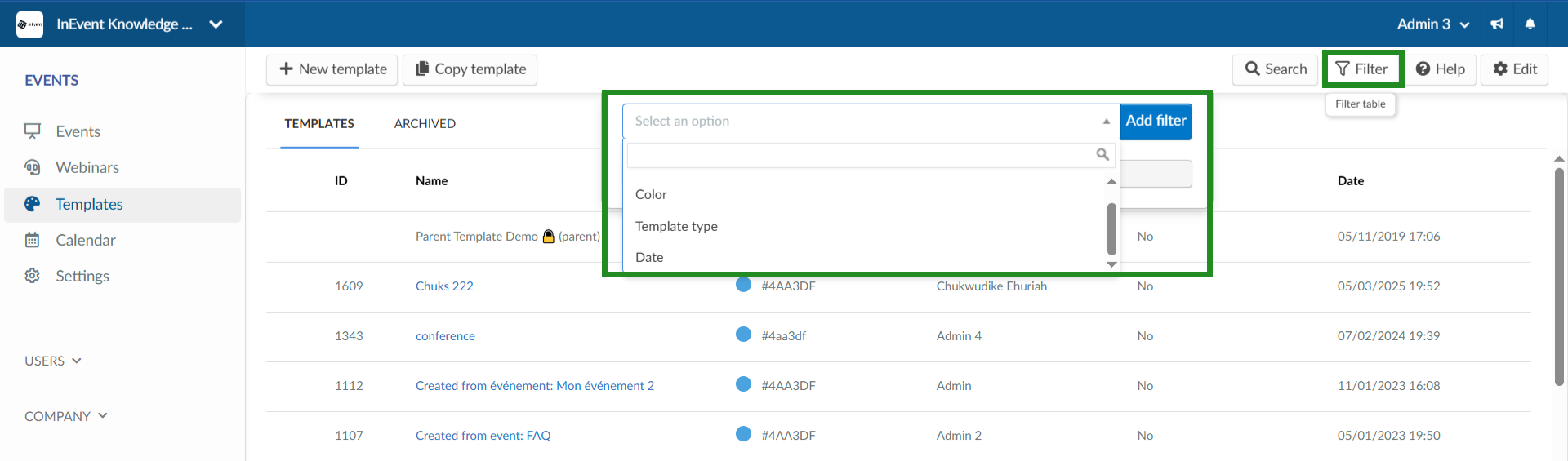Click the blue color dot for Chuks 222
This screenshot has height=461, width=1568.
743,285
